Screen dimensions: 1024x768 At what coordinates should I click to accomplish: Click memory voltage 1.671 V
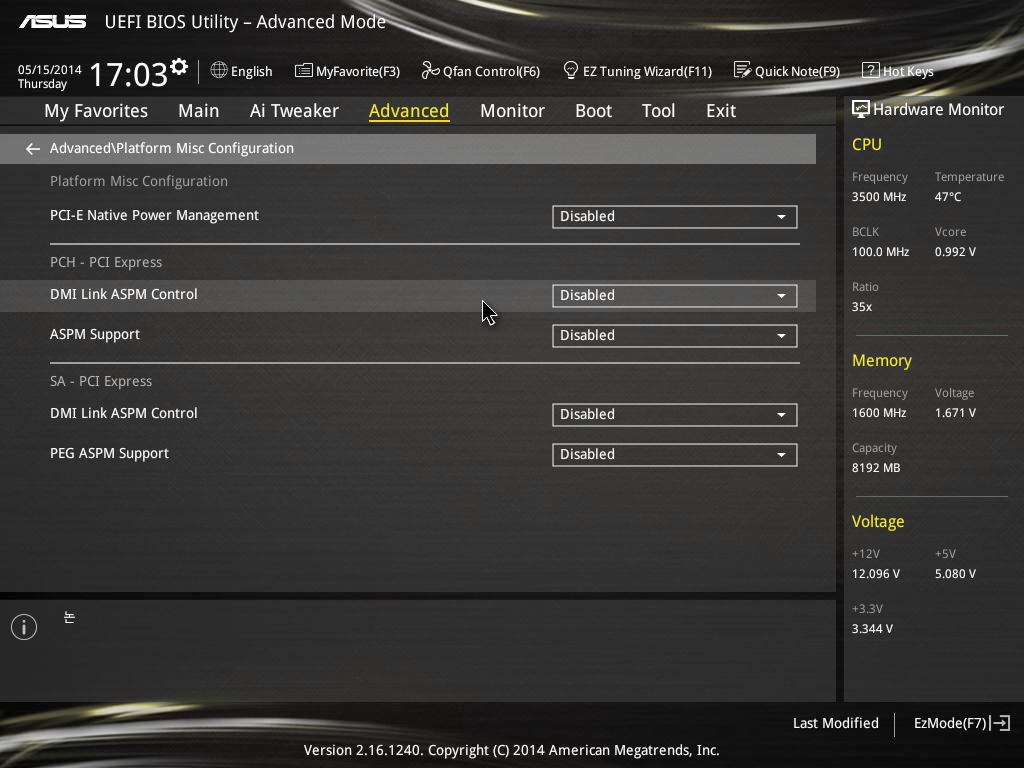[955, 413]
